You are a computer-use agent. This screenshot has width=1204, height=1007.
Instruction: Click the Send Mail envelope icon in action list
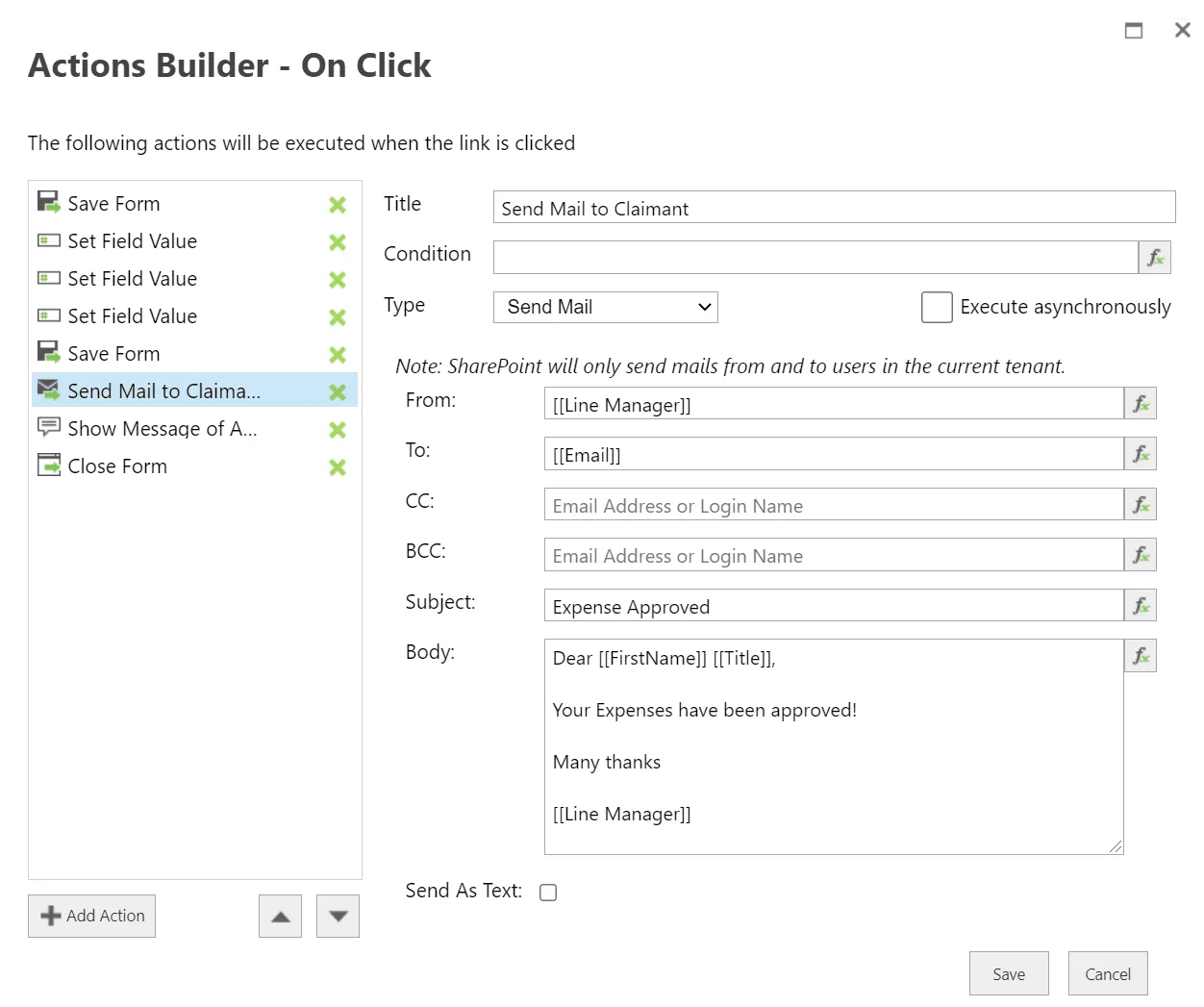pyautogui.click(x=47, y=390)
